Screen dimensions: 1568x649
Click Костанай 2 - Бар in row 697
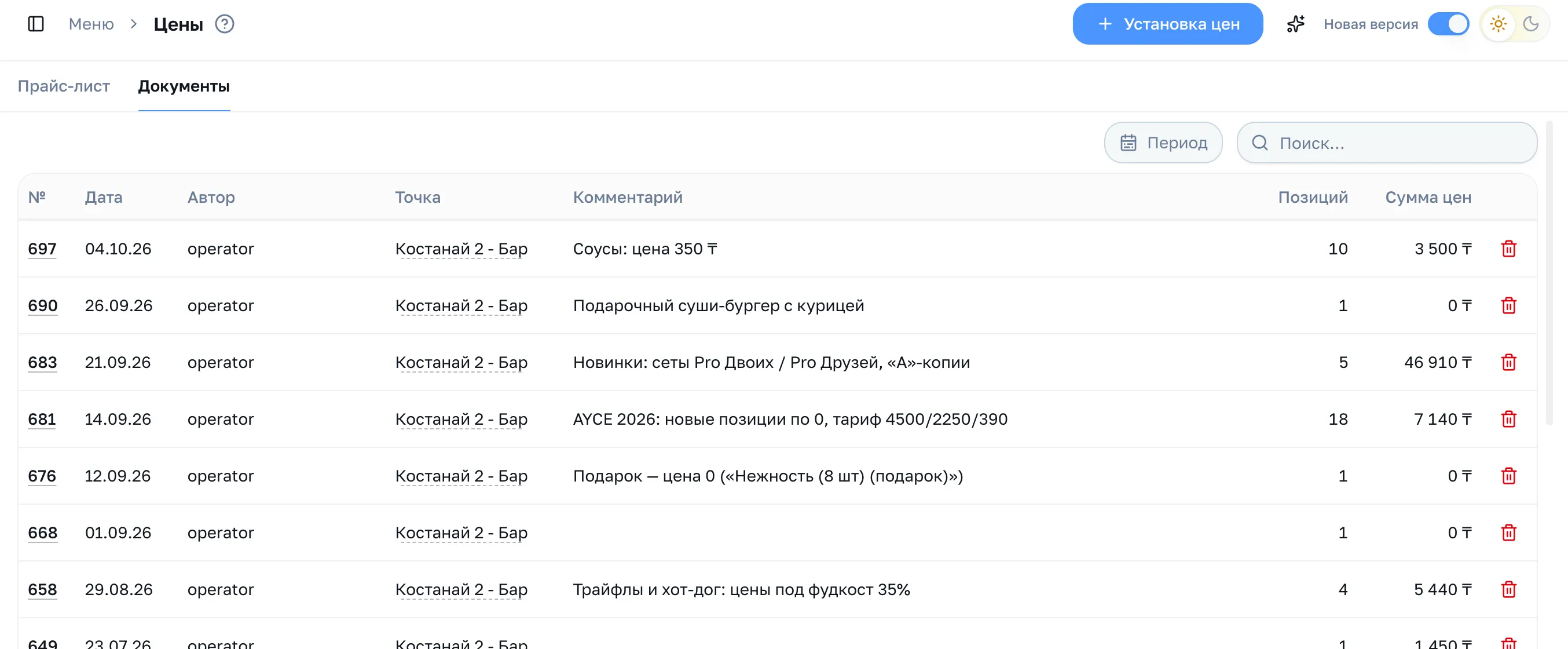pos(461,249)
